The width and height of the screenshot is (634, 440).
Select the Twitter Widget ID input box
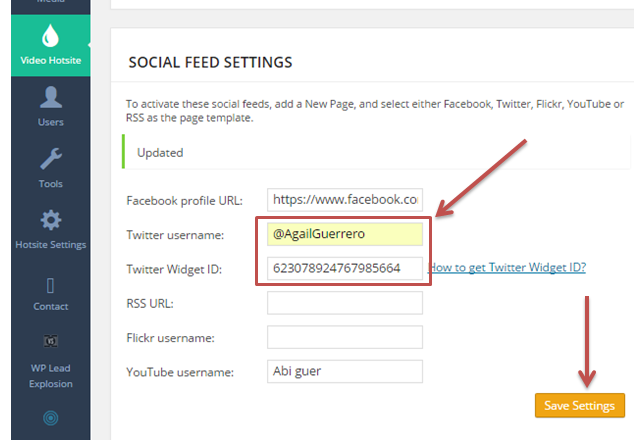pyautogui.click(x=345, y=268)
